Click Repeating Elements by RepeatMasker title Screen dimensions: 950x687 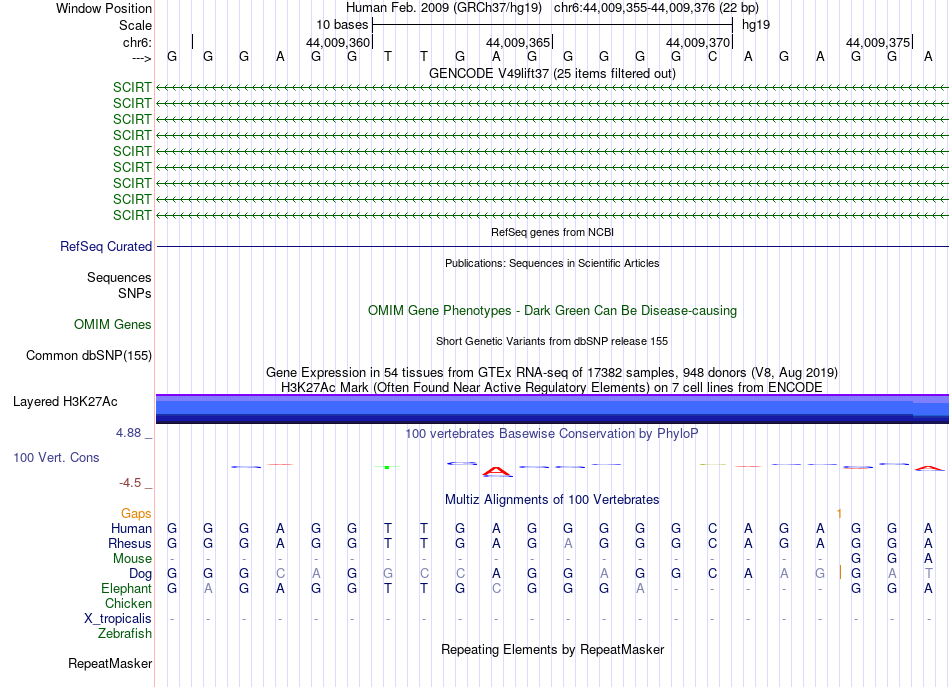point(552,649)
